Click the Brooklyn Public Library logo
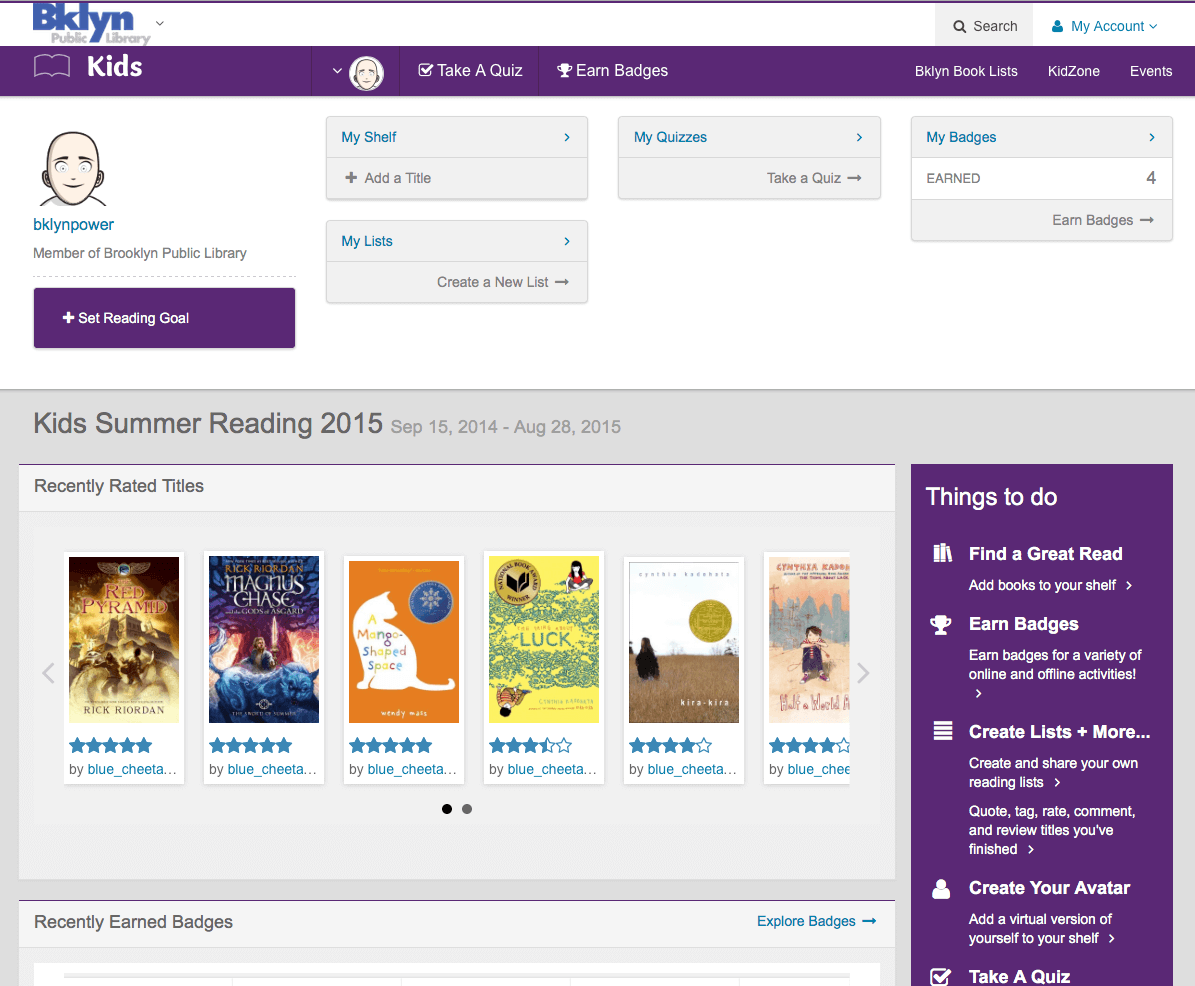Viewport: 1195px width, 986px height. point(91,23)
